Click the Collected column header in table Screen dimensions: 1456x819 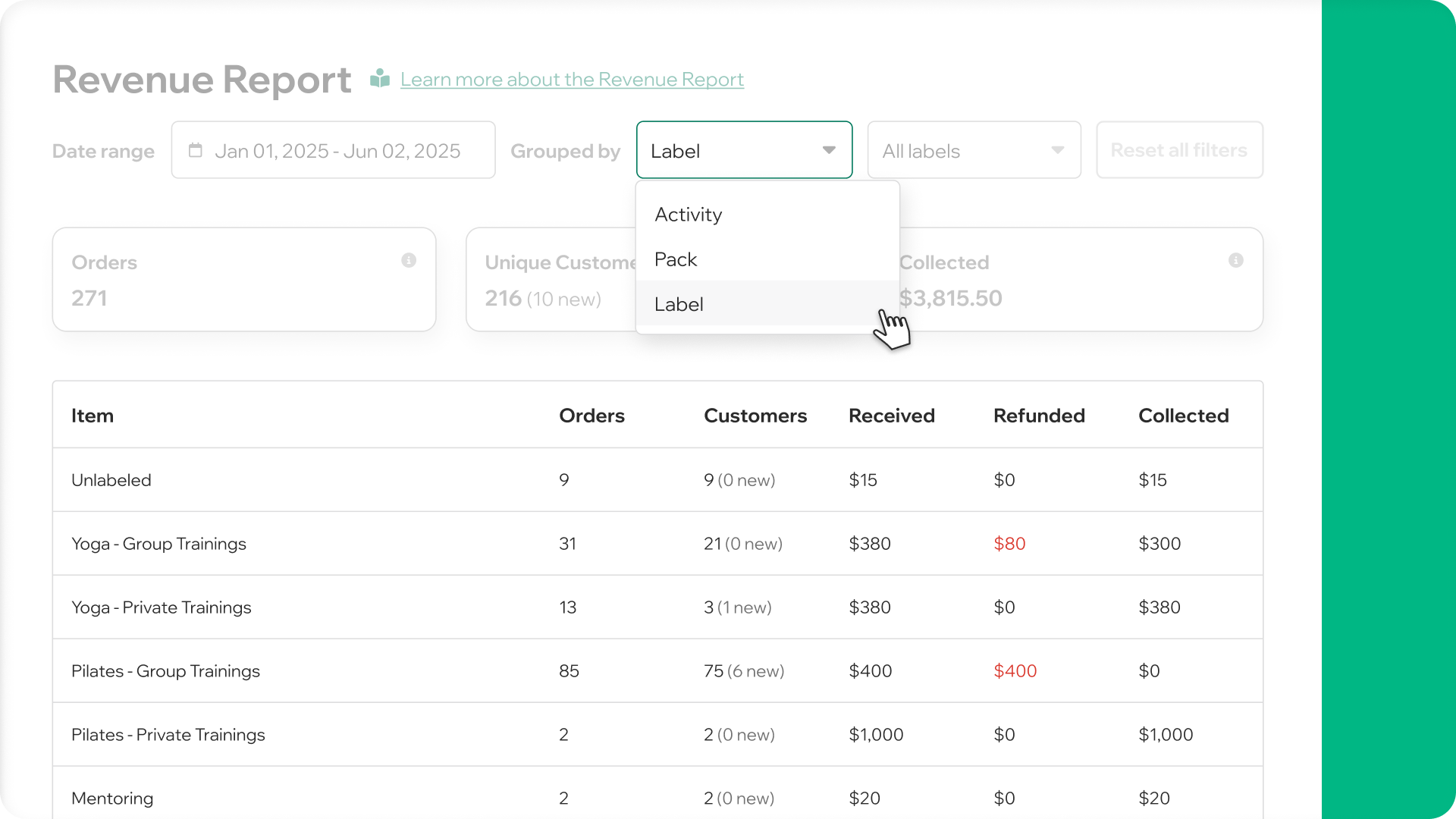(x=1183, y=416)
